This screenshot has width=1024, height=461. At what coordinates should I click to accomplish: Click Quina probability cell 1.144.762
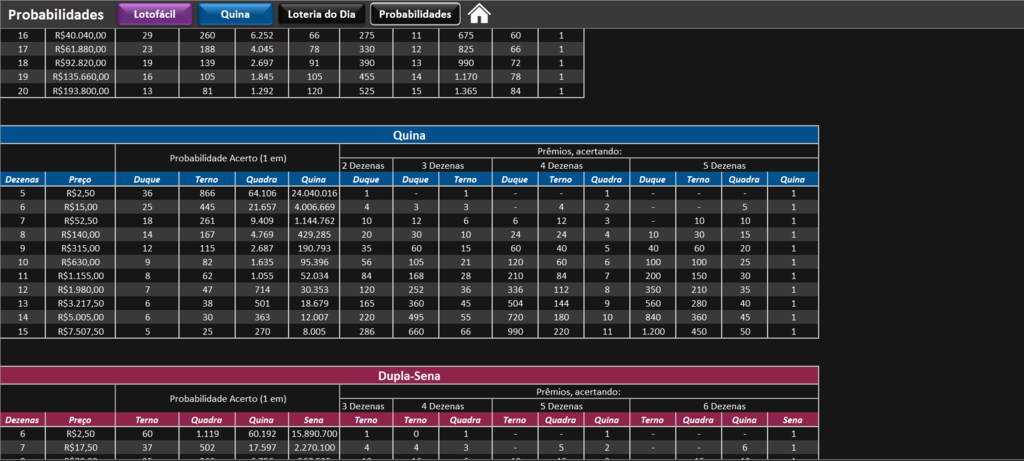314,221
